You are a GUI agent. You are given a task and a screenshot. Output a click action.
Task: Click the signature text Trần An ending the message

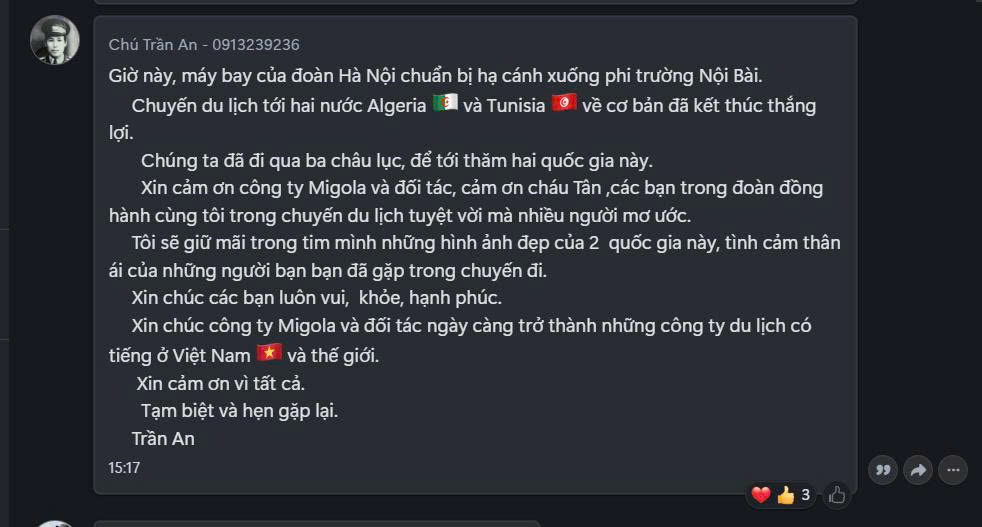[x=163, y=439]
